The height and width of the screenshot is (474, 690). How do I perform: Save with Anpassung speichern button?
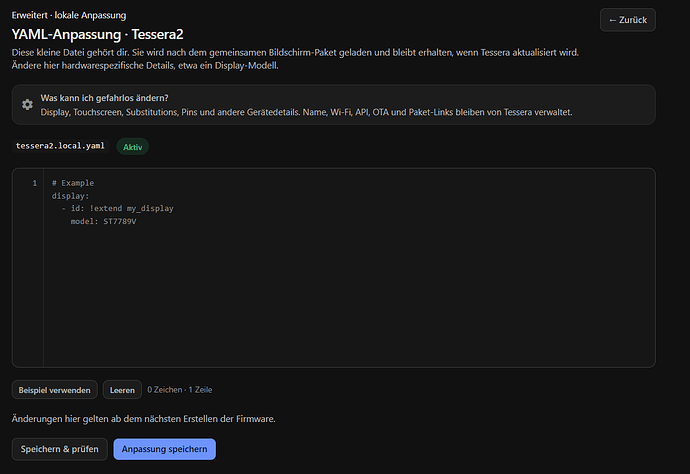[x=165, y=449]
